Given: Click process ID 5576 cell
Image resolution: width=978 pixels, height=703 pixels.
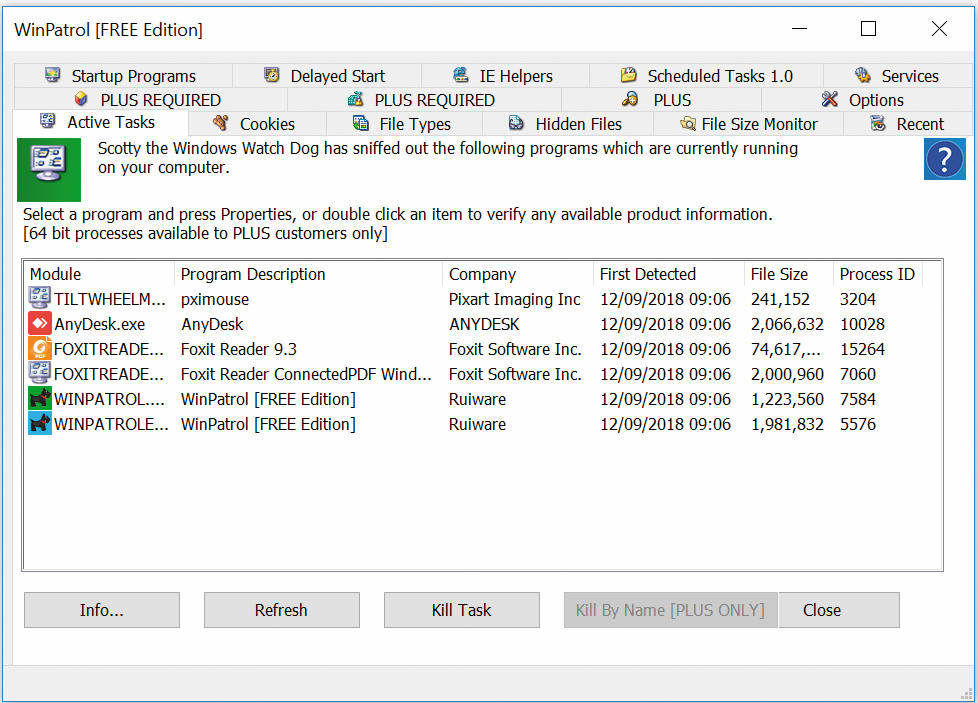Looking at the screenshot, I should [x=858, y=424].
